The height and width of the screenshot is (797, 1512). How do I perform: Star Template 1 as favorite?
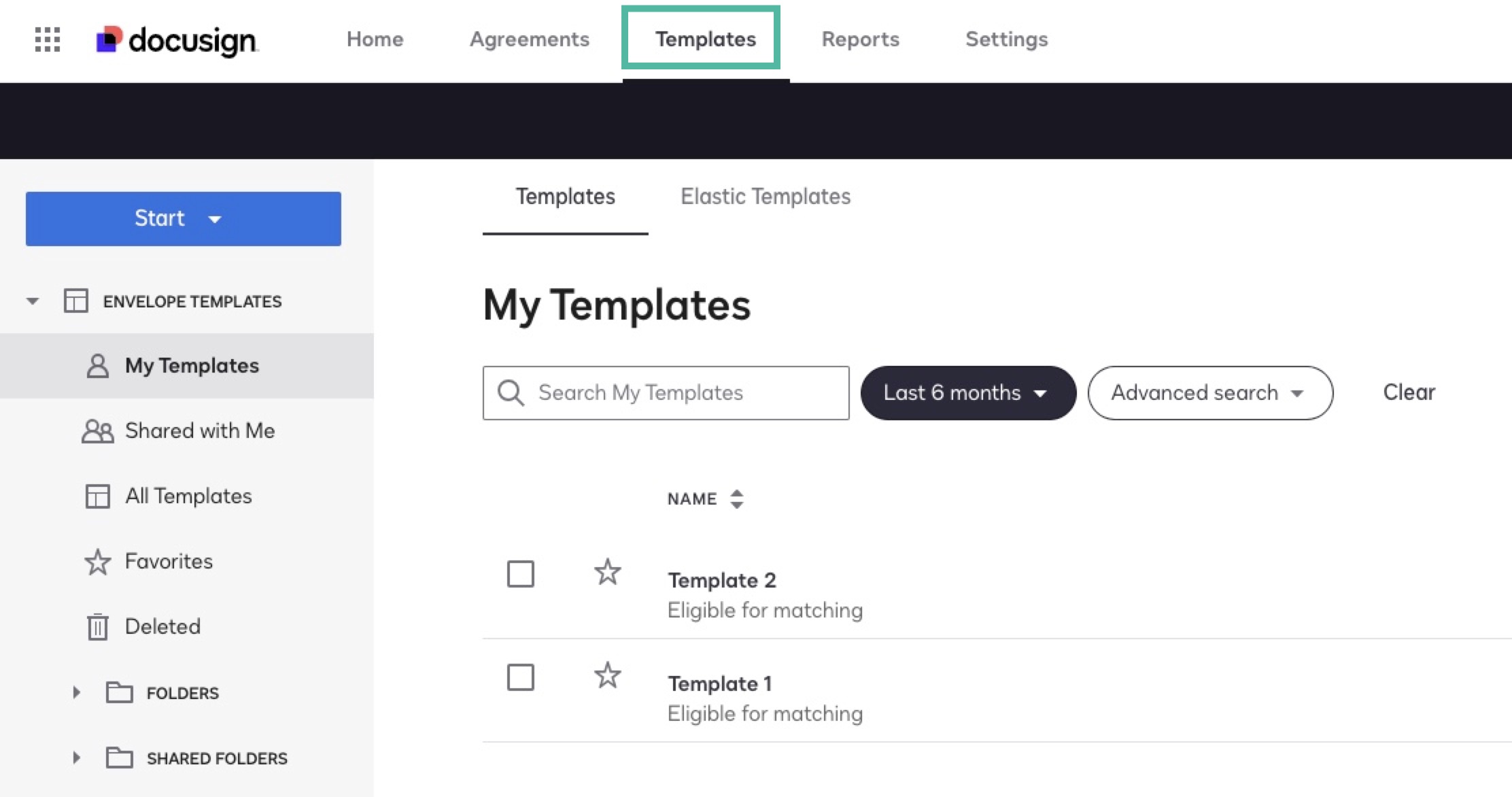(607, 675)
